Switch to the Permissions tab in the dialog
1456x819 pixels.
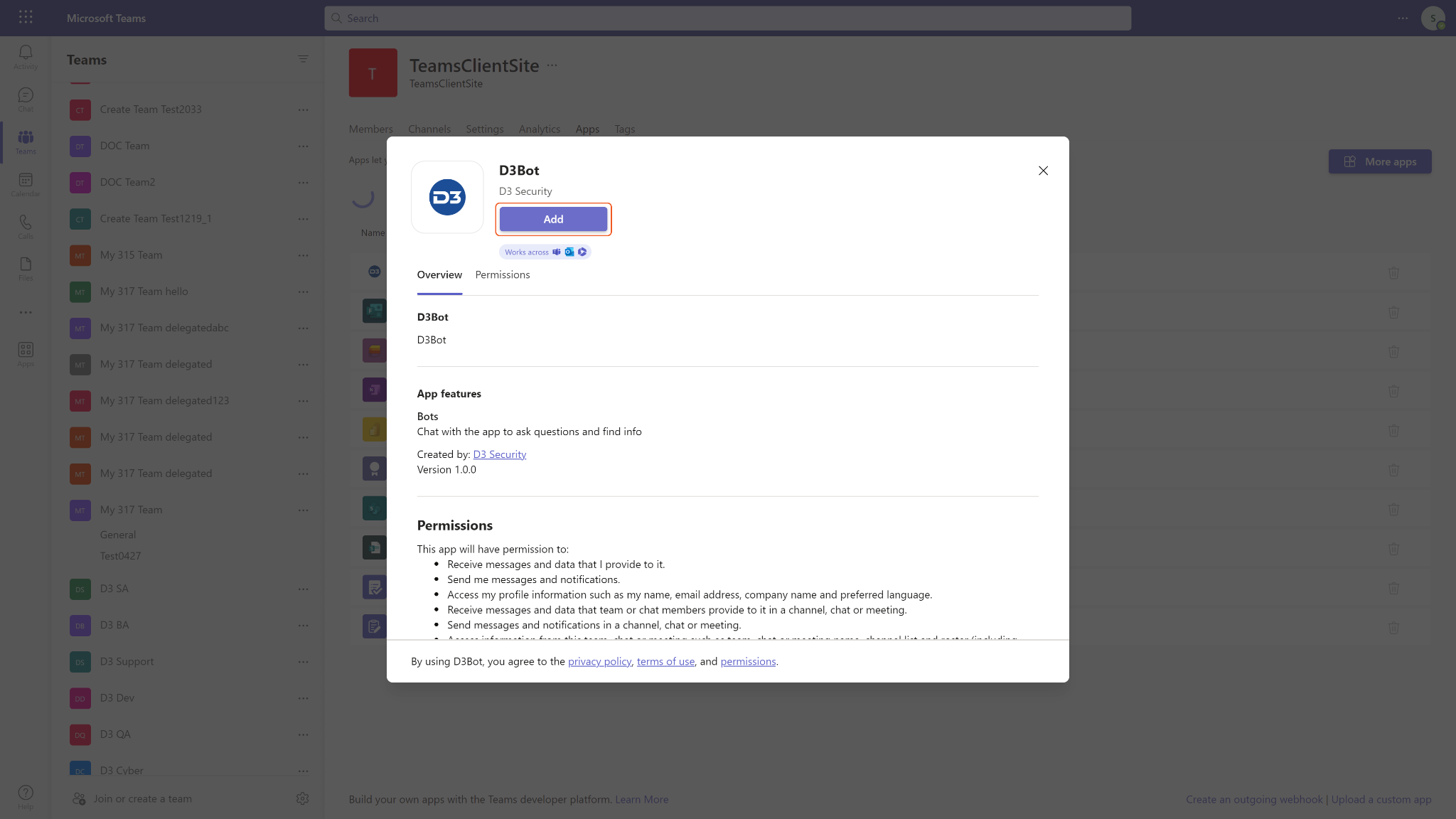502,274
